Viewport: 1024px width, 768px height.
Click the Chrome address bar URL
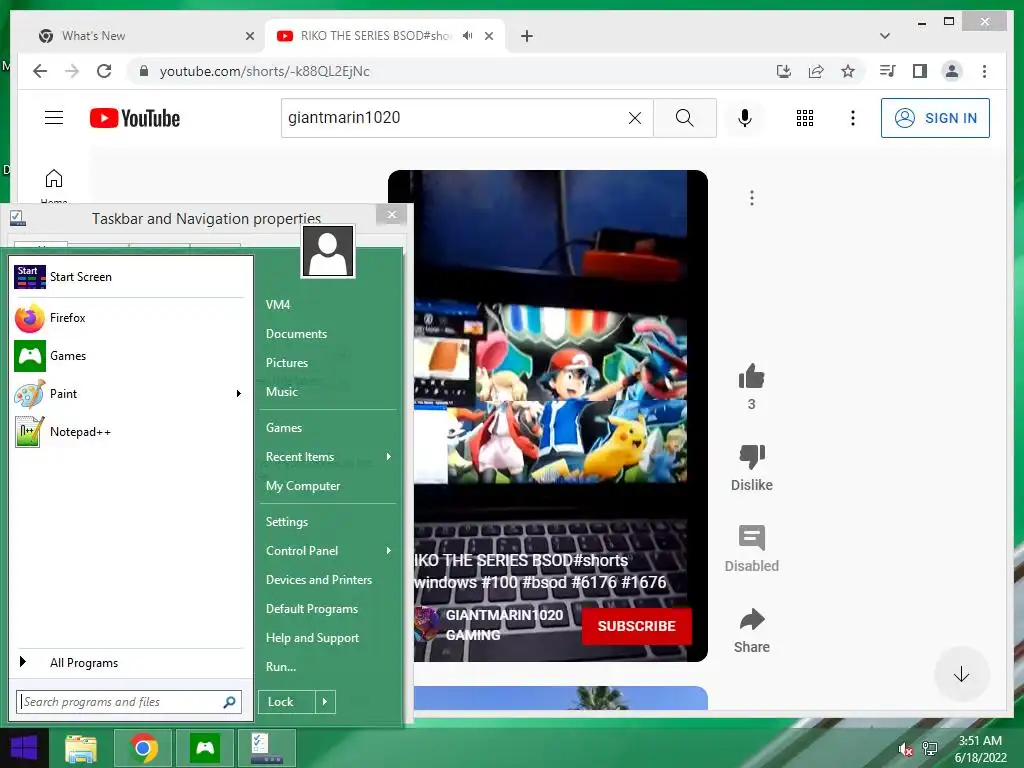(264, 71)
